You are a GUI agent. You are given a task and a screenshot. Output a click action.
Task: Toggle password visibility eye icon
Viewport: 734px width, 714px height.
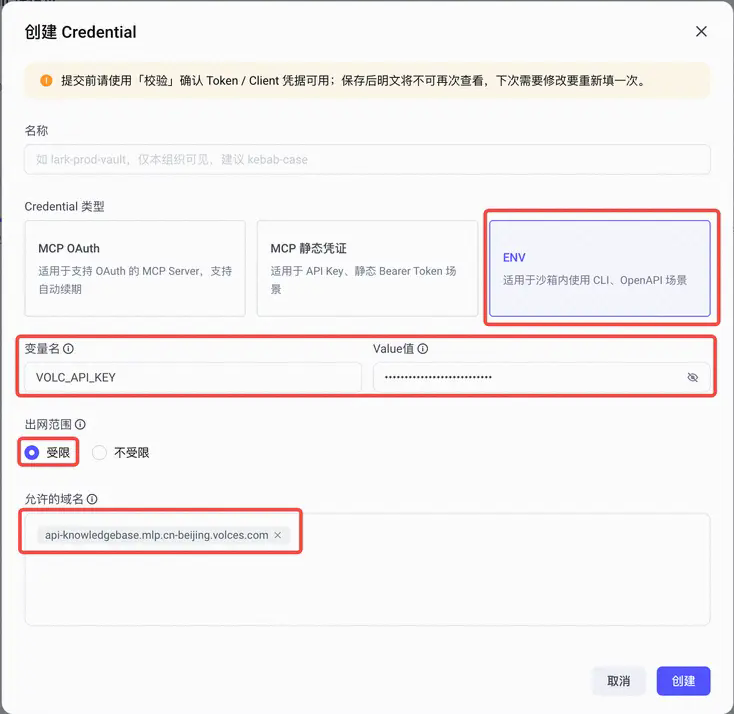(x=692, y=377)
